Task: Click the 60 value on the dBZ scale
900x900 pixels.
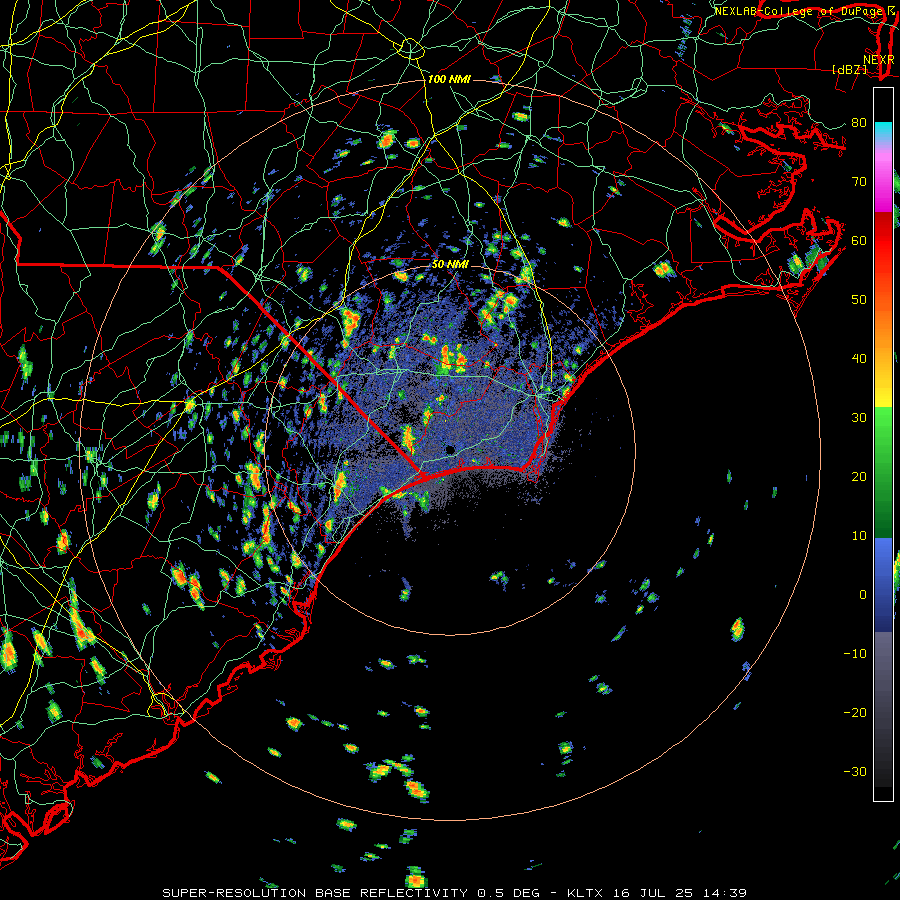Action: coord(859,240)
